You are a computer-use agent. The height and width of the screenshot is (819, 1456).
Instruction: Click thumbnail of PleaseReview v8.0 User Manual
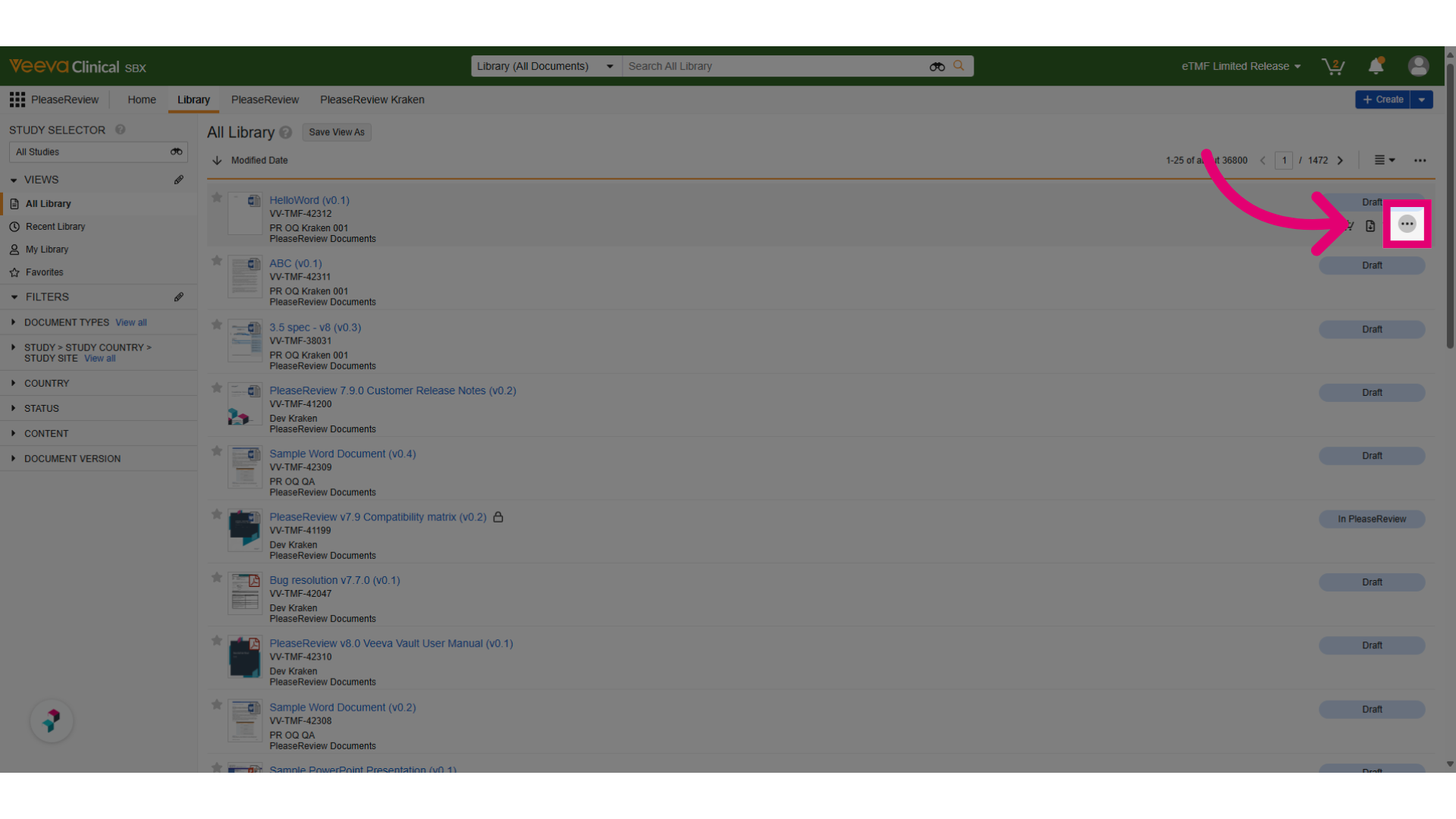[245, 657]
